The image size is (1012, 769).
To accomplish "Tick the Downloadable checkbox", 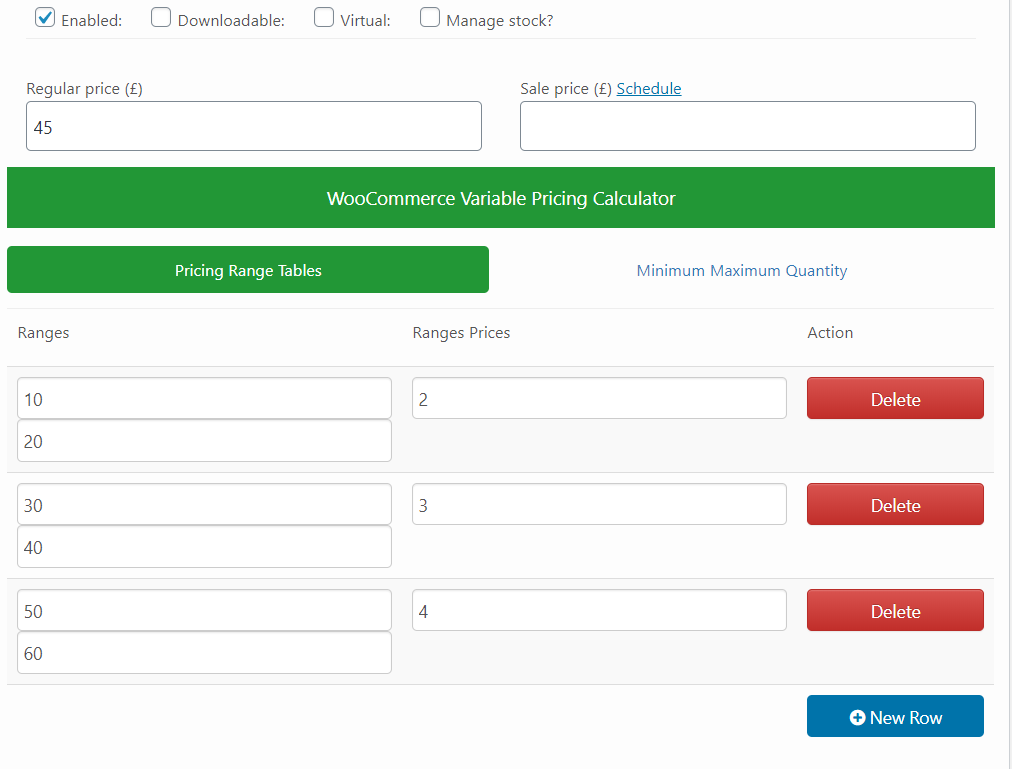I will coord(161,18).
